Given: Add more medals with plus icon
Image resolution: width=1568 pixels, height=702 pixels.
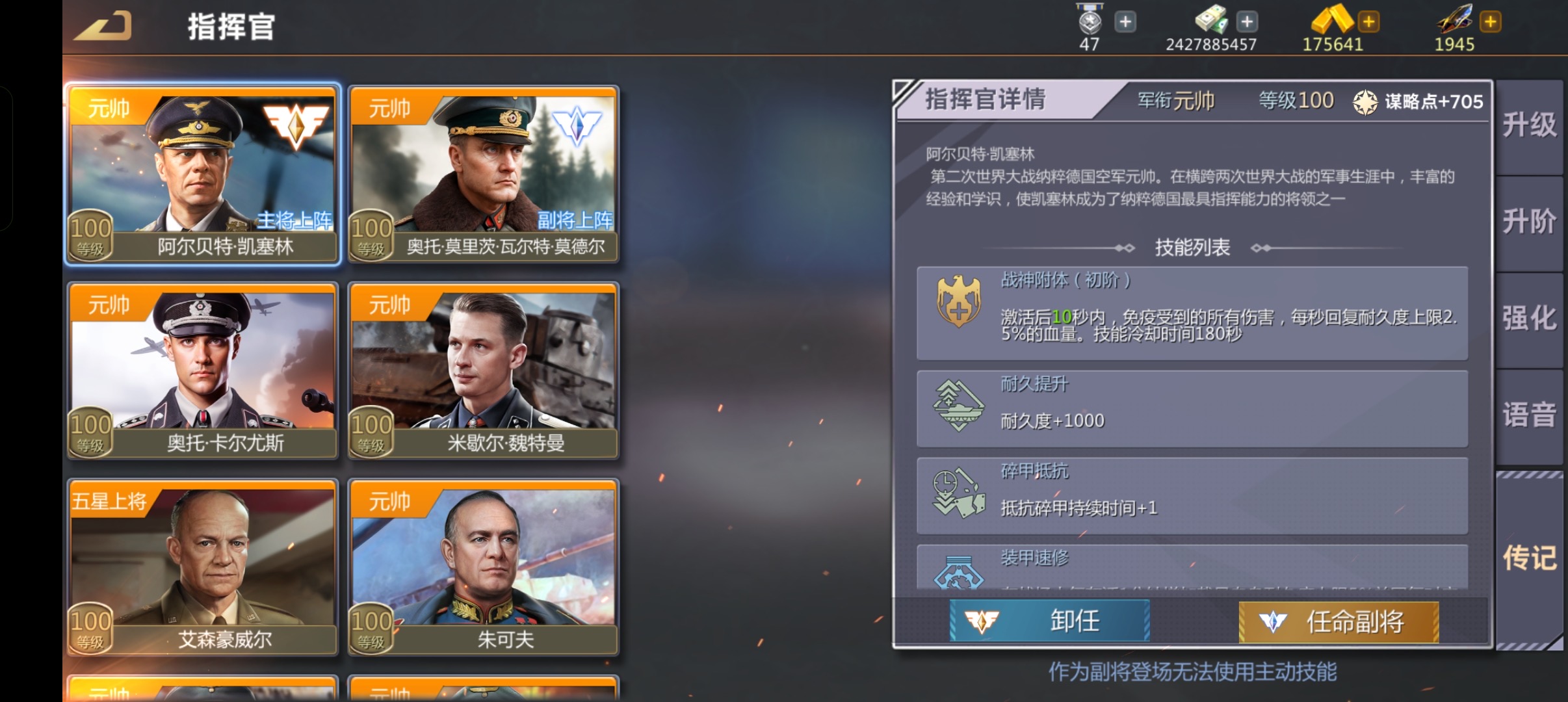Looking at the screenshot, I should (x=1125, y=21).
